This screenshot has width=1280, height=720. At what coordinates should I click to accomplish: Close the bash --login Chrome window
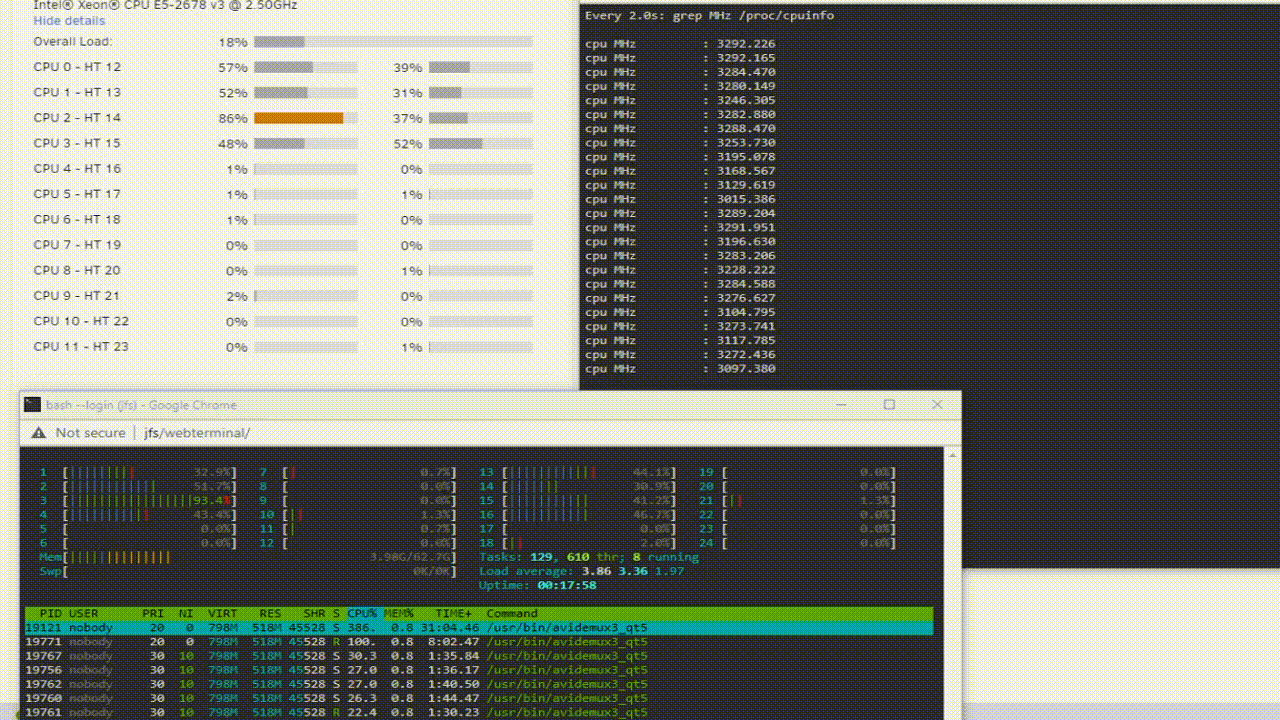937,405
